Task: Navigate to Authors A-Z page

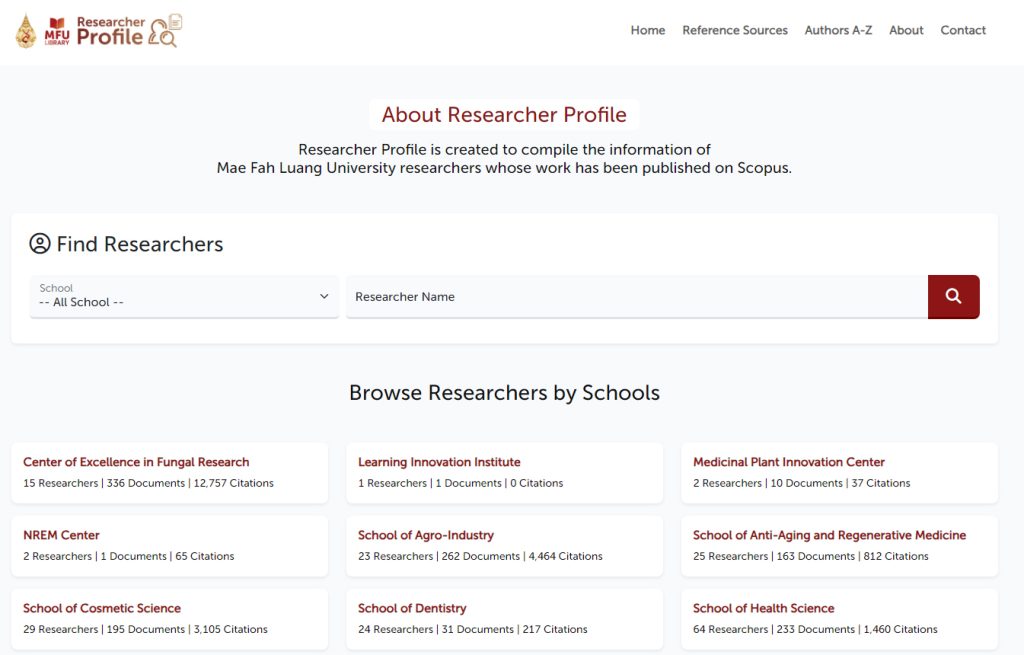Action: pos(838,30)
